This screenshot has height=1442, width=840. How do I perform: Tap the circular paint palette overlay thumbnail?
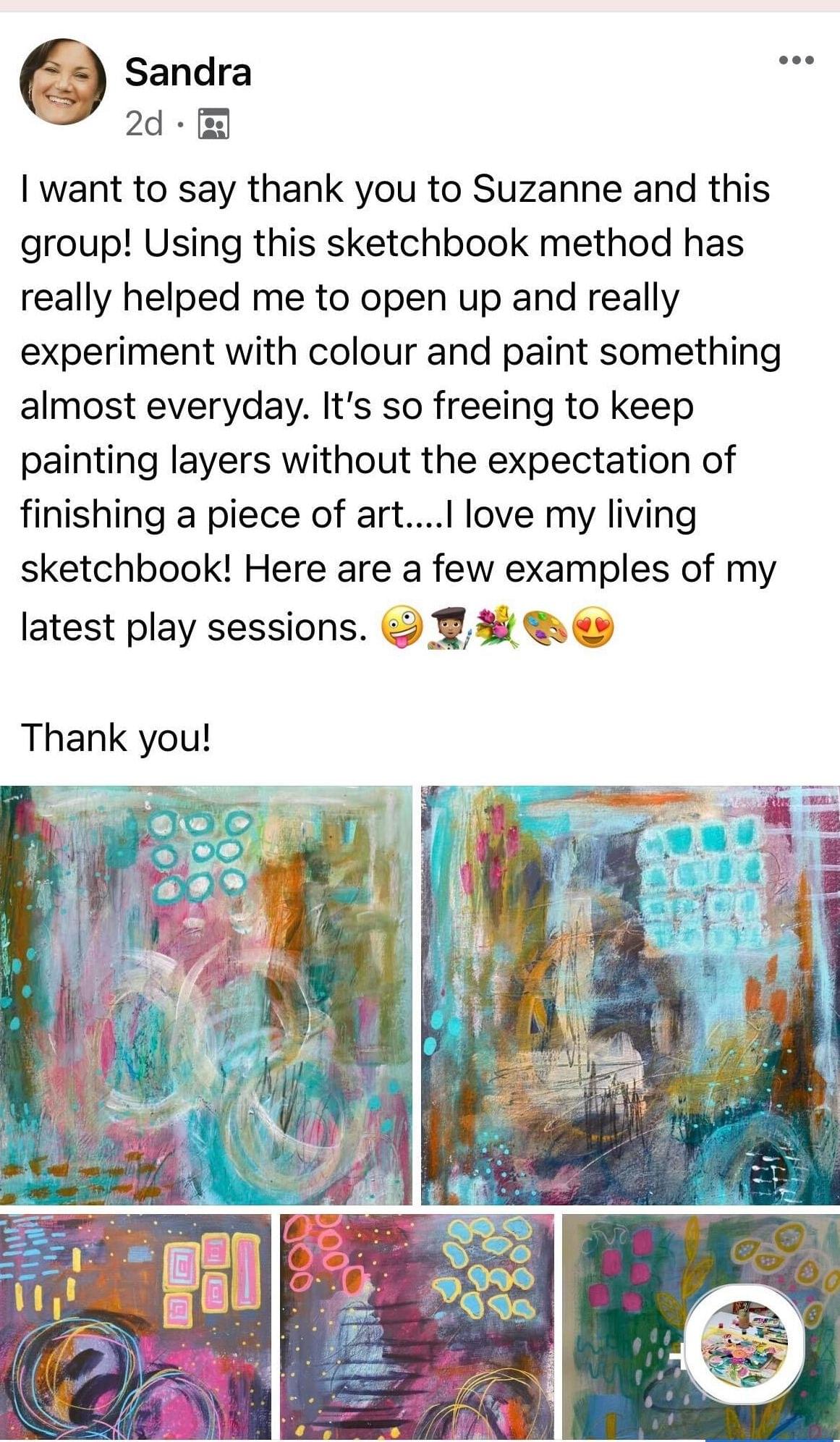pyautogui.click(x=744, y=1344)
